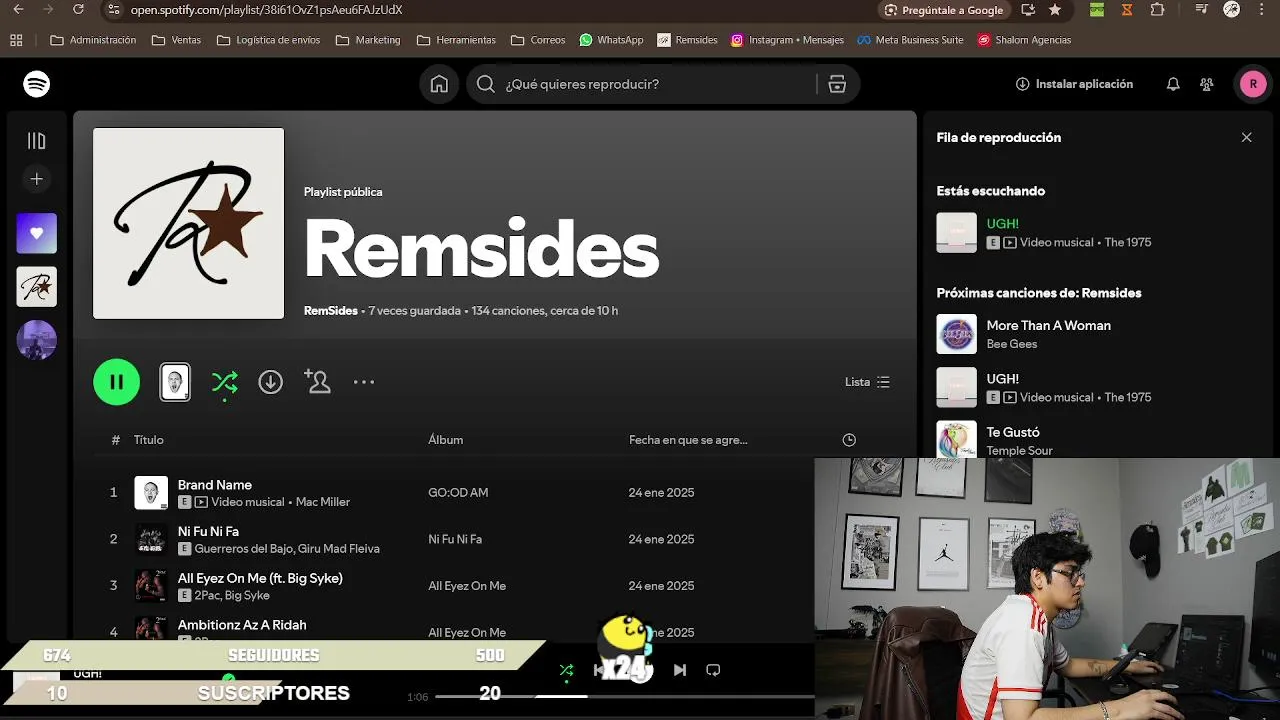Toggle repeat in the player bar
The width and height of the screenshot is (1280, 720).
[713, 670]
